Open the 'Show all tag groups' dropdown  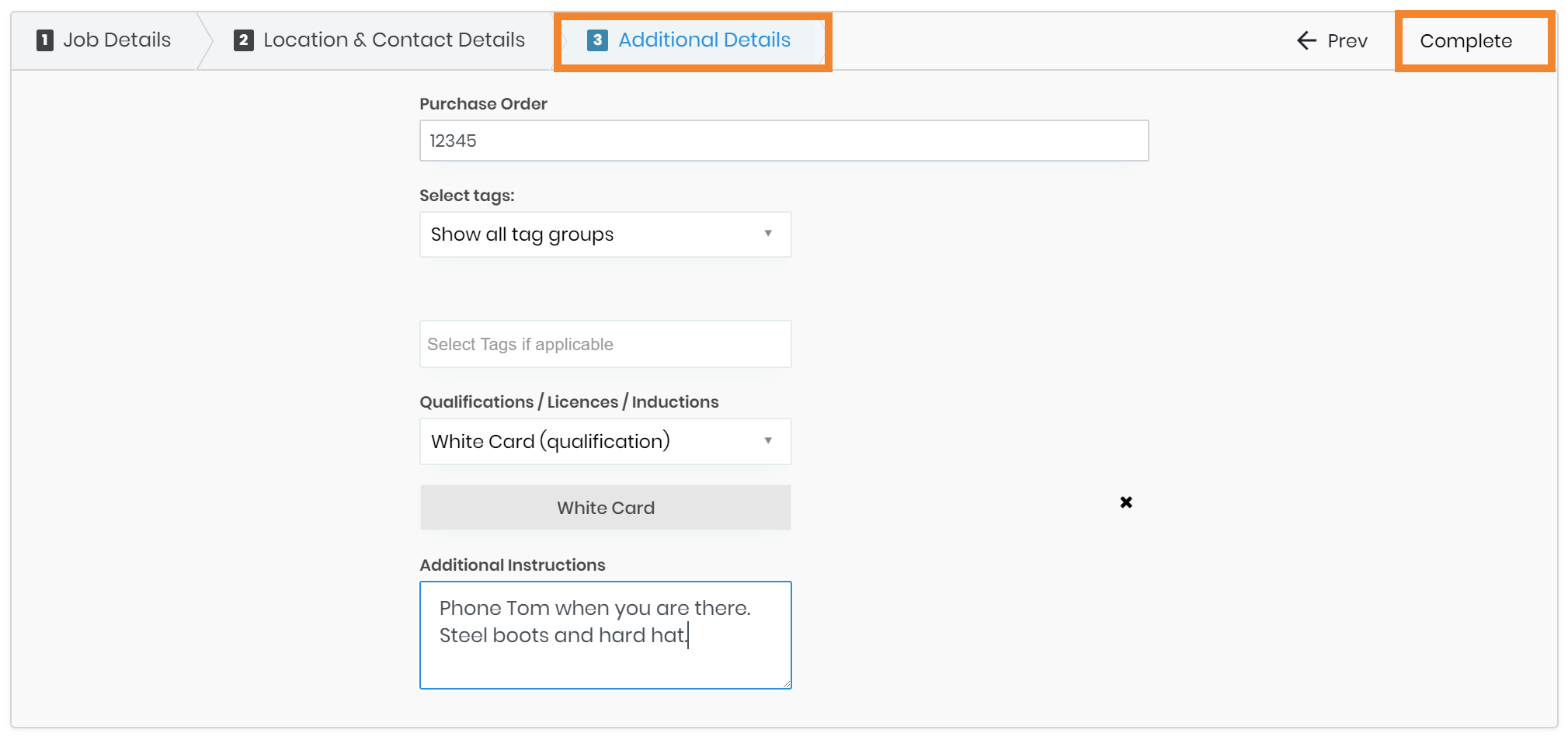[590, 235]
